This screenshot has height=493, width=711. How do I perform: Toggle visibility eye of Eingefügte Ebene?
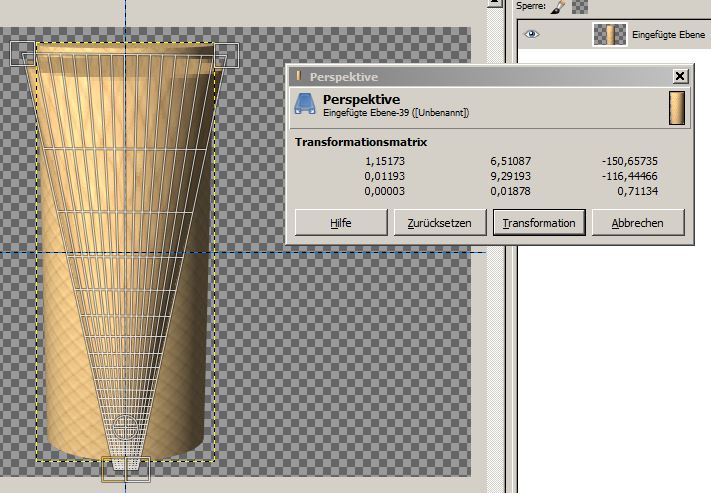coord(531,34)
